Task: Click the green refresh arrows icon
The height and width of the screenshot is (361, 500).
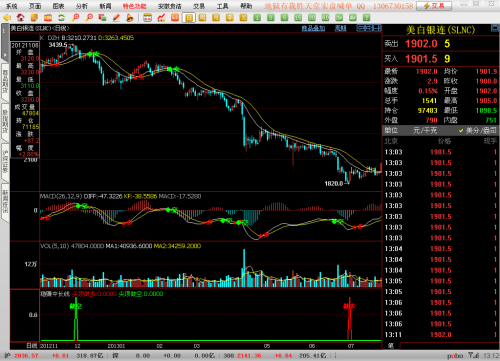Action: pyautogui.click(x=61, y=18)
